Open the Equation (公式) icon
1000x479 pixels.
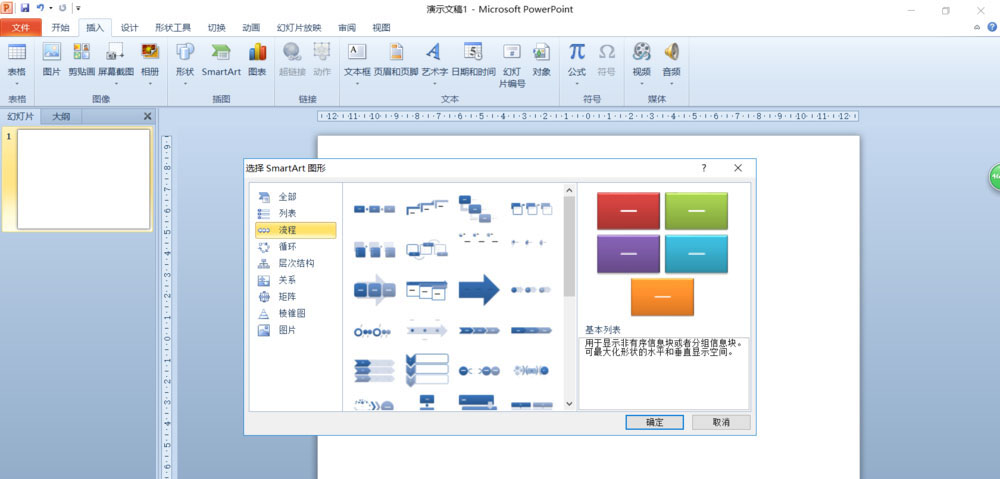[577, 52]
